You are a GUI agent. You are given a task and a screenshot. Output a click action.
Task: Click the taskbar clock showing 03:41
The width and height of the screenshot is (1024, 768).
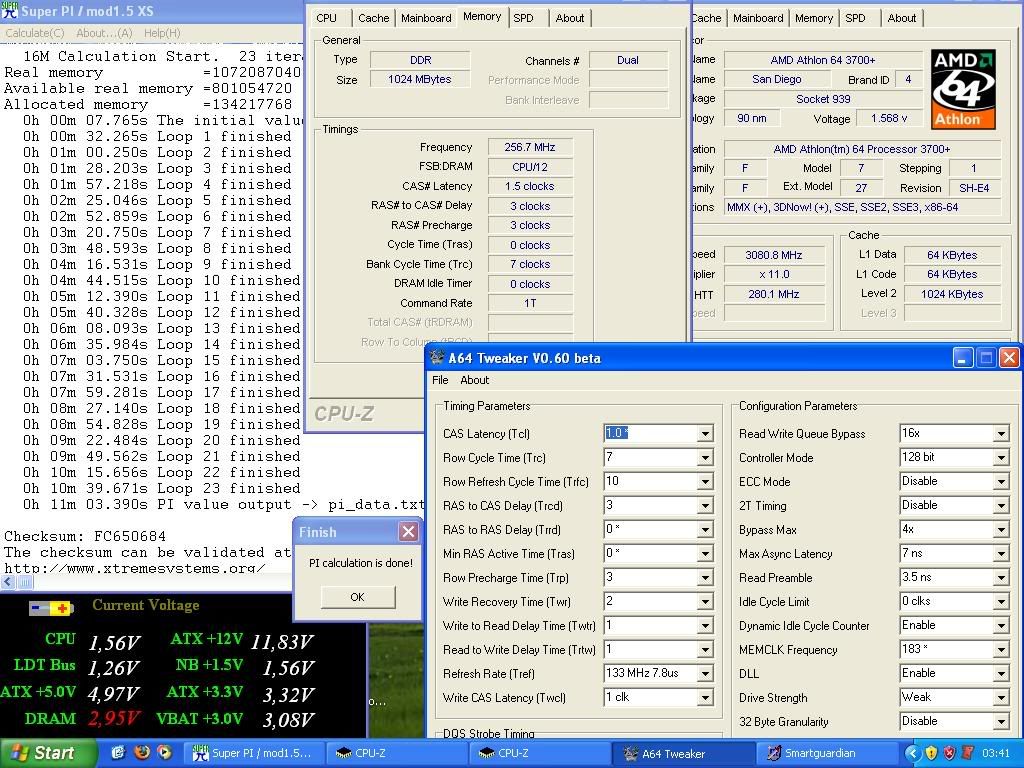995,753
